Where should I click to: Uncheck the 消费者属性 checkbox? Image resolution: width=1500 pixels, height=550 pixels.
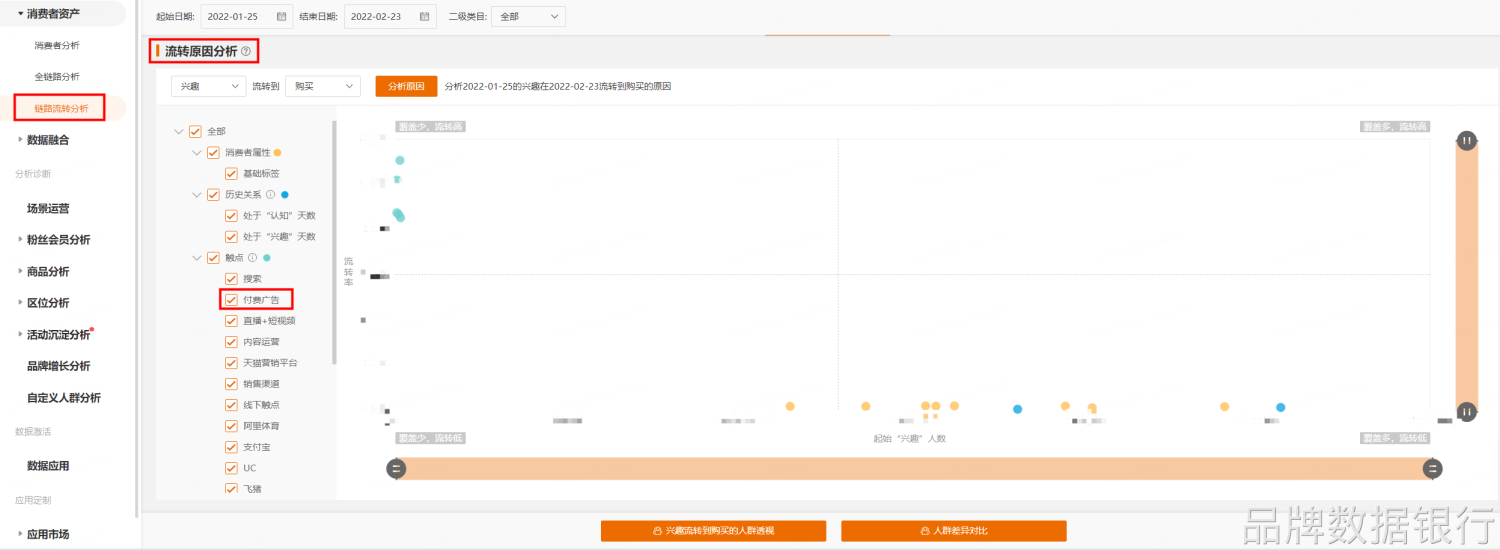point(213,152)
